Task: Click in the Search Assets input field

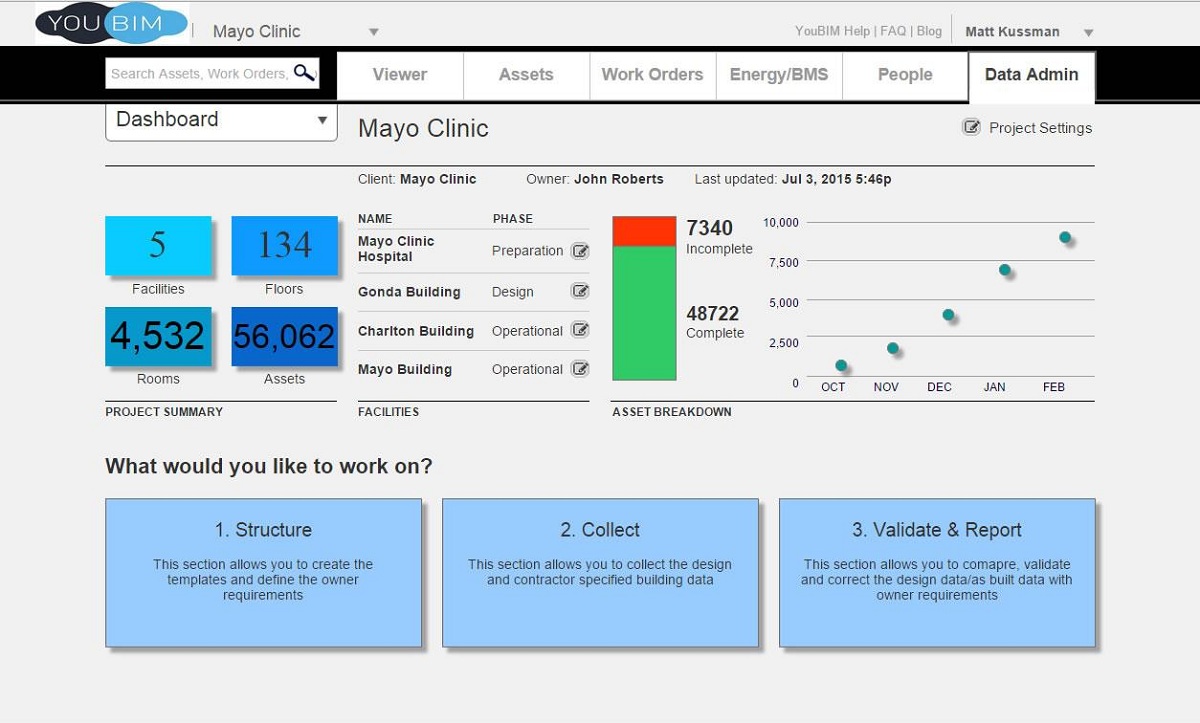Action: point(199,73)
